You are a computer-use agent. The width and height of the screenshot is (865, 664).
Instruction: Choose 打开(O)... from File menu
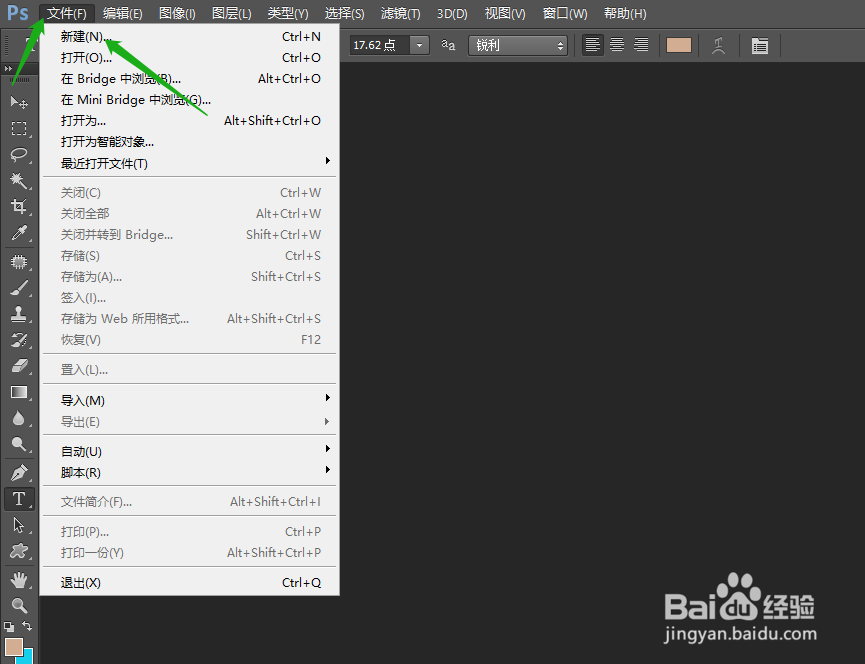click(189, 58)
